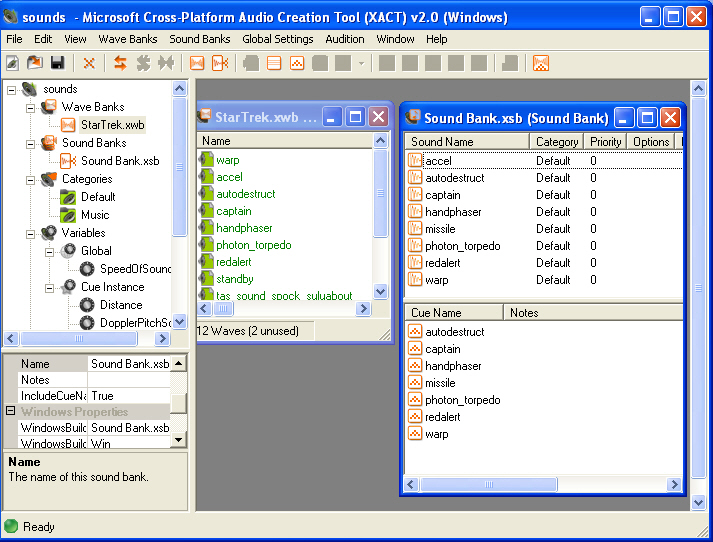Click the redalert cue icon in Cue Name list
The image size is (713, 542).
415,417
